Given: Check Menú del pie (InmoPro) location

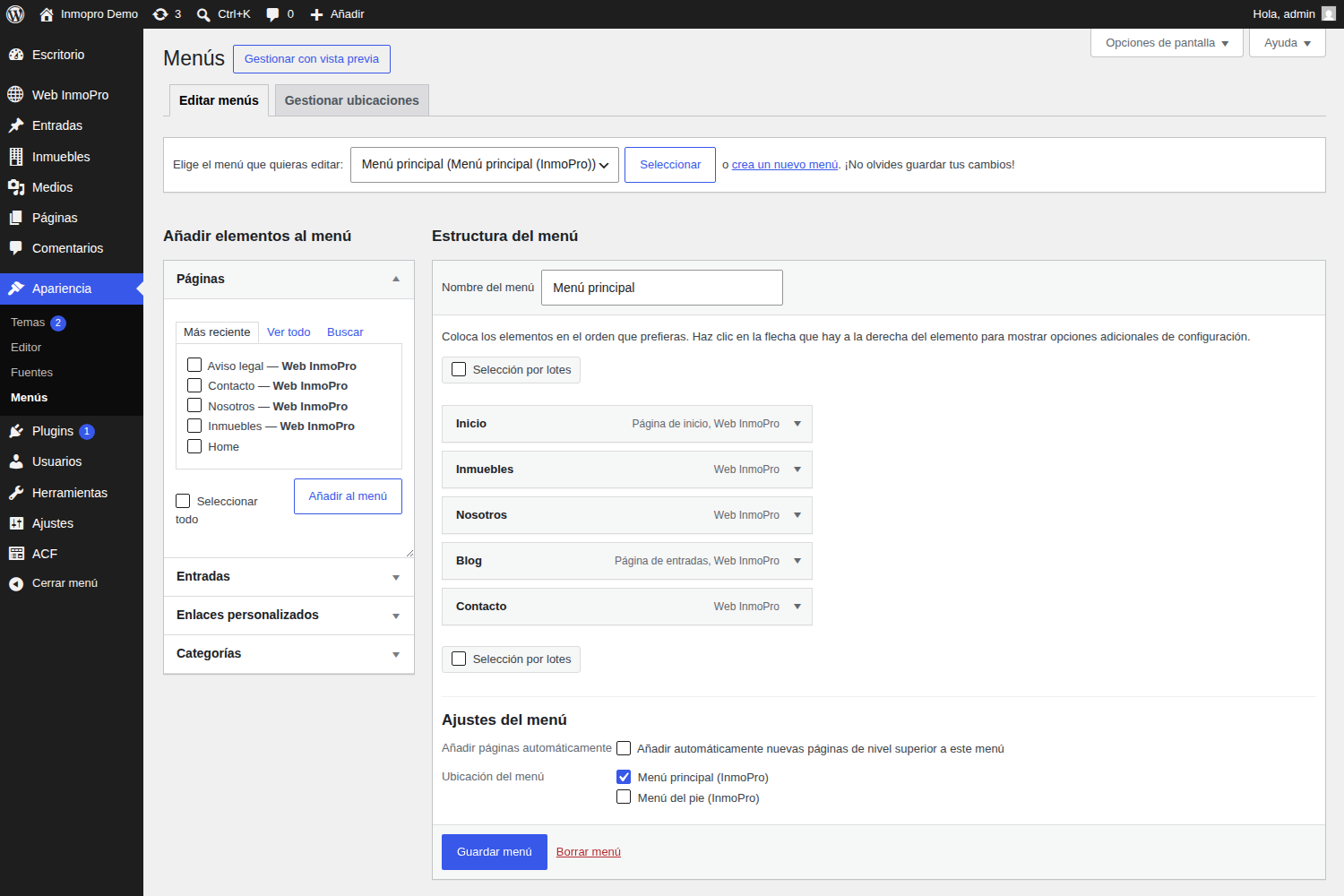Looking at the screenshot, I should coord(624,797).
